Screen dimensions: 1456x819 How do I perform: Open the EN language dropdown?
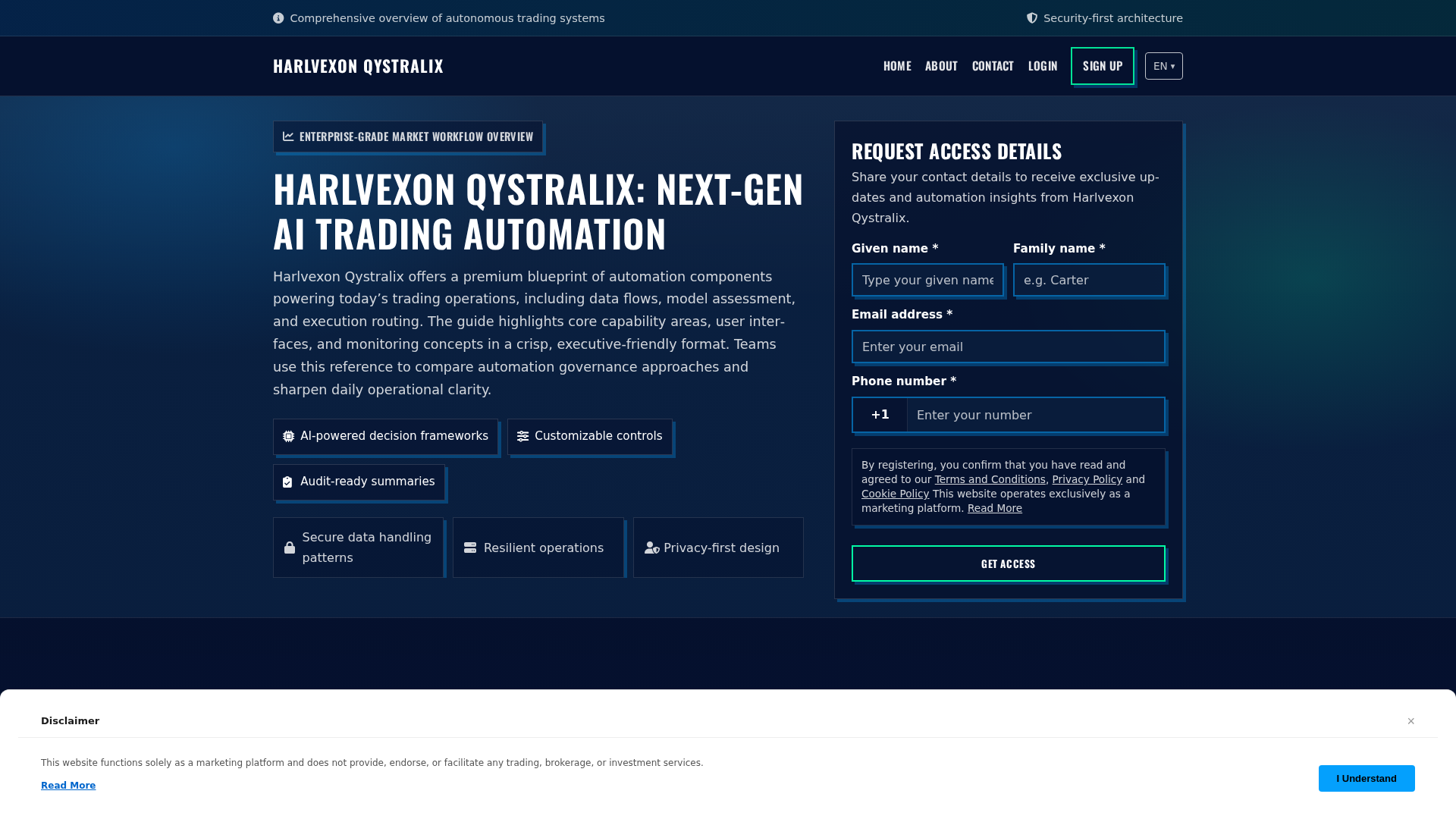1164,66
